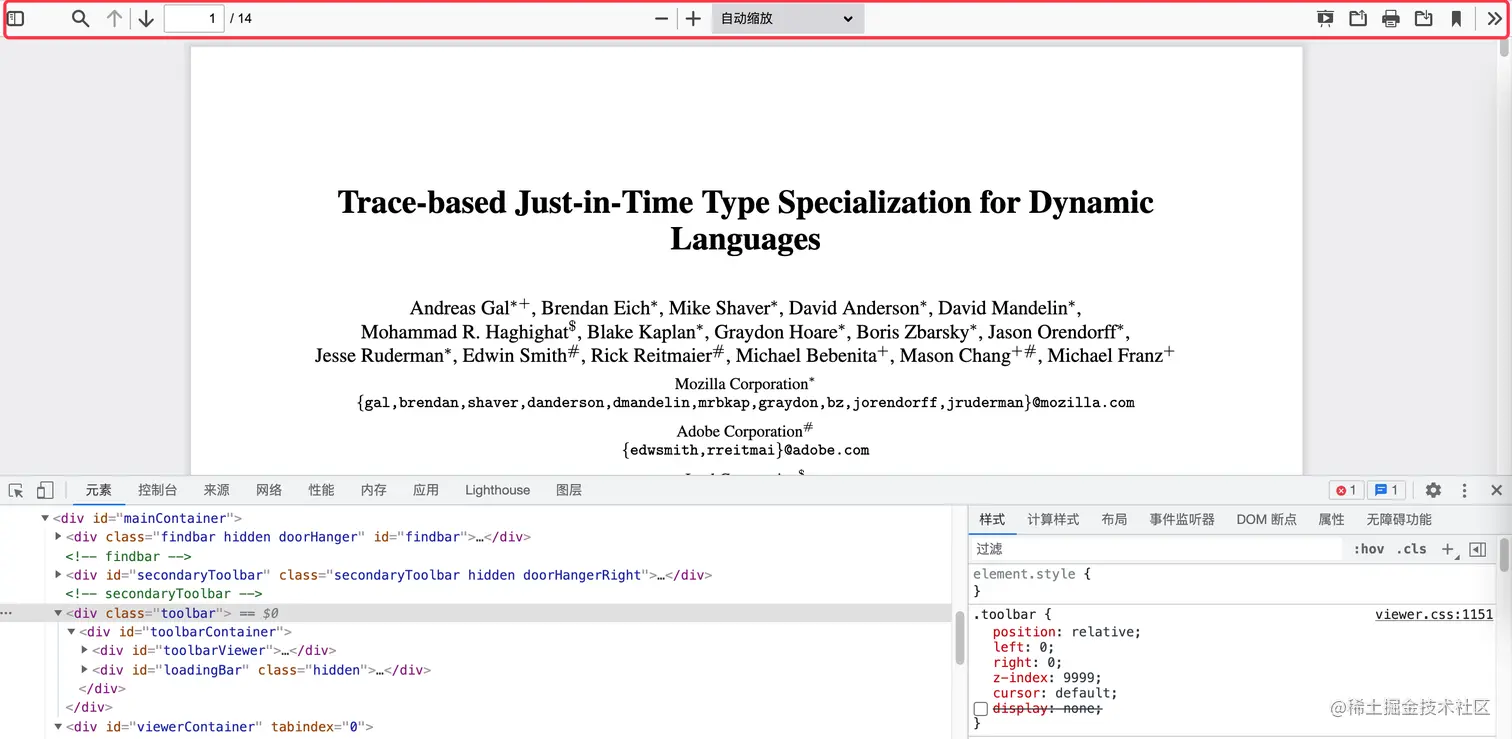Open the DevTools three-dot menu
Screen dimensions: 1512x739
[1464, 490]
